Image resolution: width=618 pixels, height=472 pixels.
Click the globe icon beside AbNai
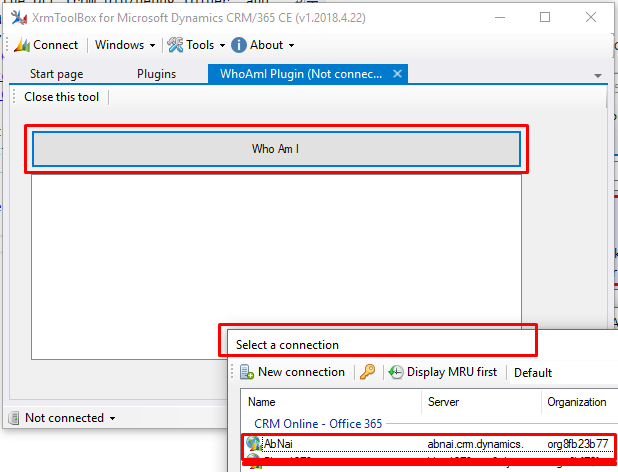tap(254, 444)
